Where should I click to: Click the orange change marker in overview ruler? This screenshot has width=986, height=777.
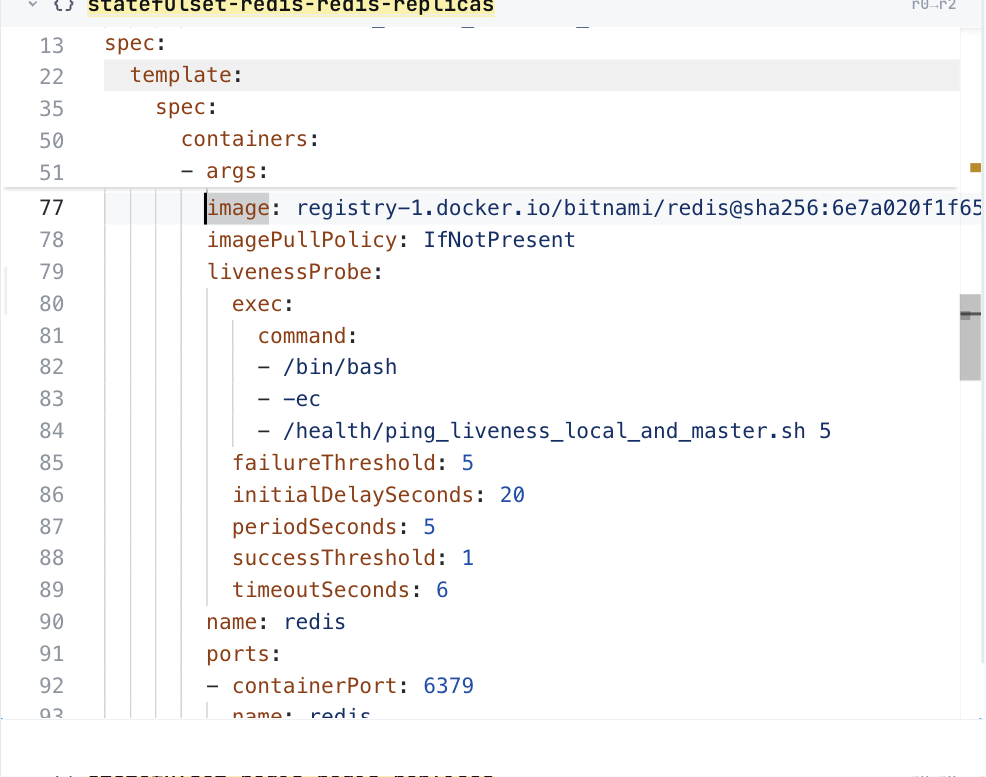coord(975,167)
